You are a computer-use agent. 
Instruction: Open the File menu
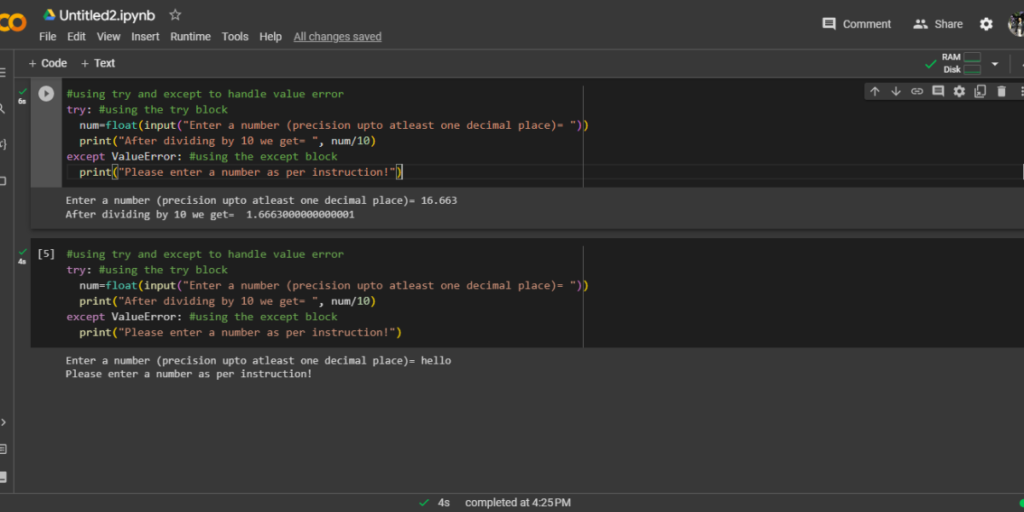(x=48, y=37)
